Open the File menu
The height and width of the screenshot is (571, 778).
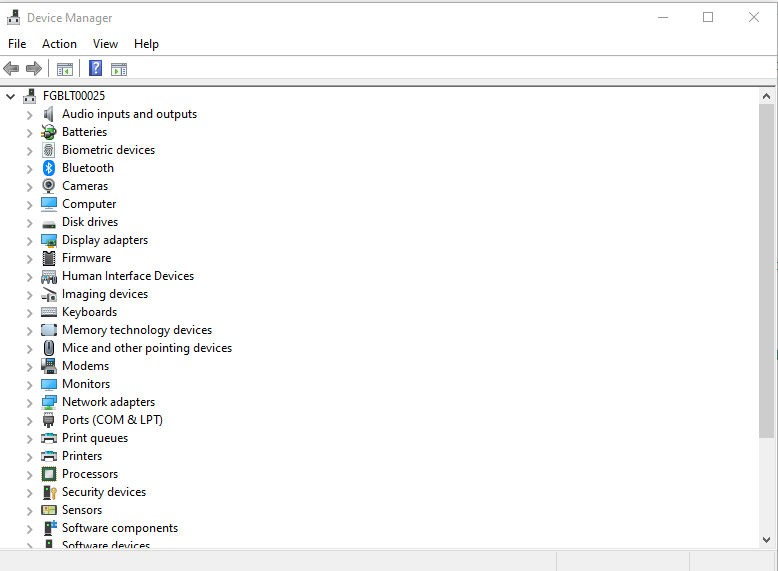[17, 44]
